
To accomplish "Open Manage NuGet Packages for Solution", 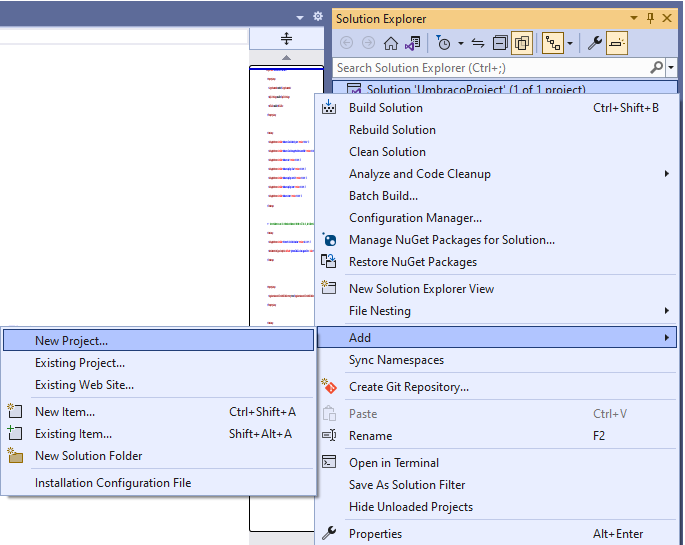I will 498,240.
